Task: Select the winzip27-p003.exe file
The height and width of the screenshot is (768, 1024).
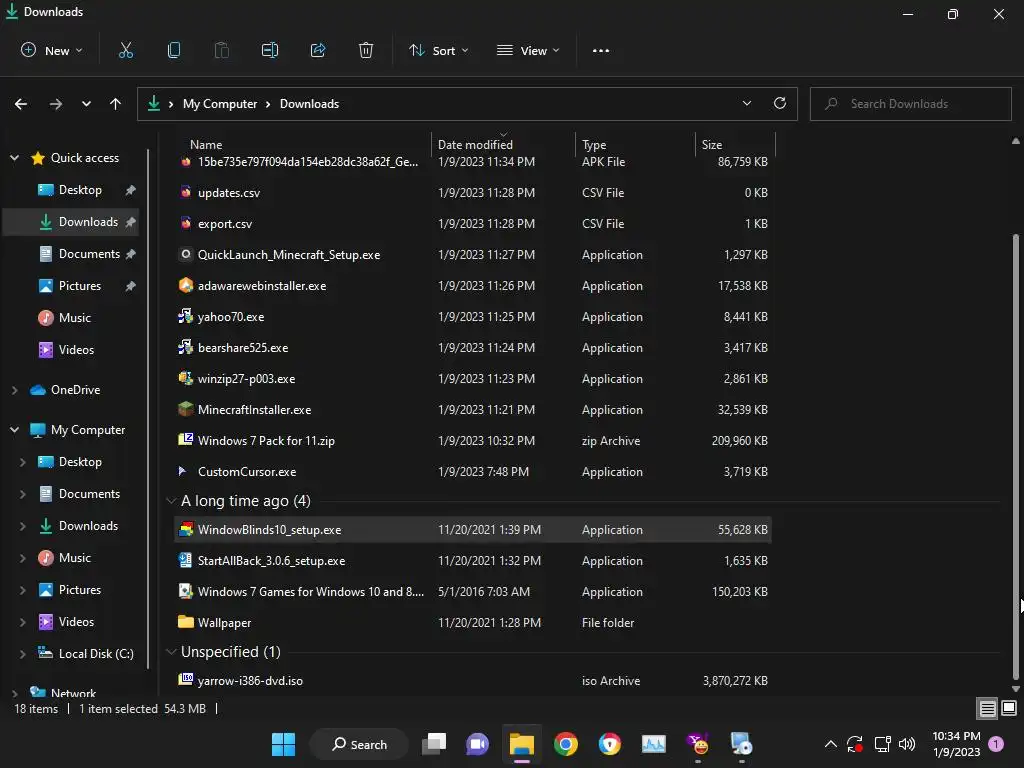Action: pos(473,379)
